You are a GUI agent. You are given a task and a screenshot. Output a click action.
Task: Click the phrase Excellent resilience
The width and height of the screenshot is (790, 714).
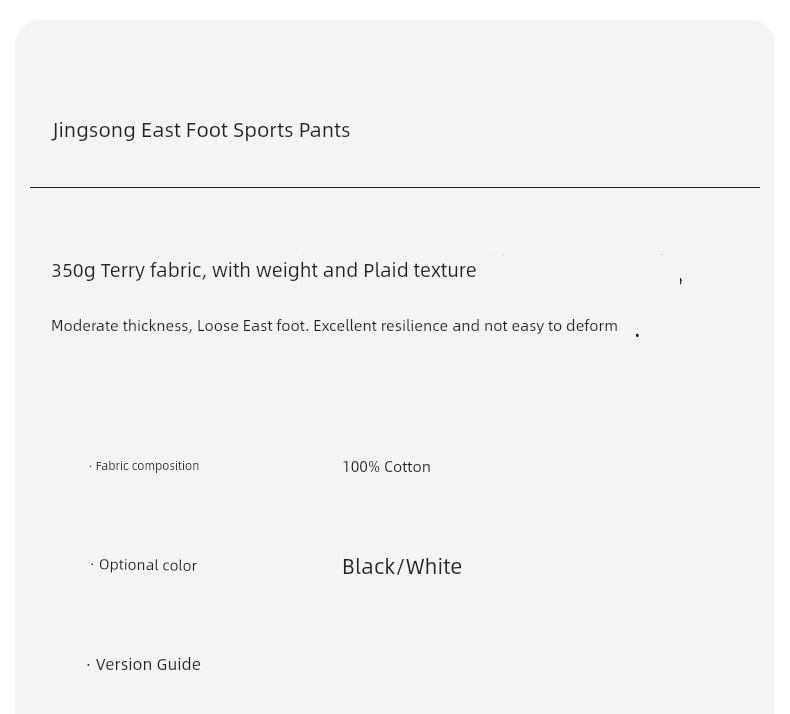coord(381,326)
